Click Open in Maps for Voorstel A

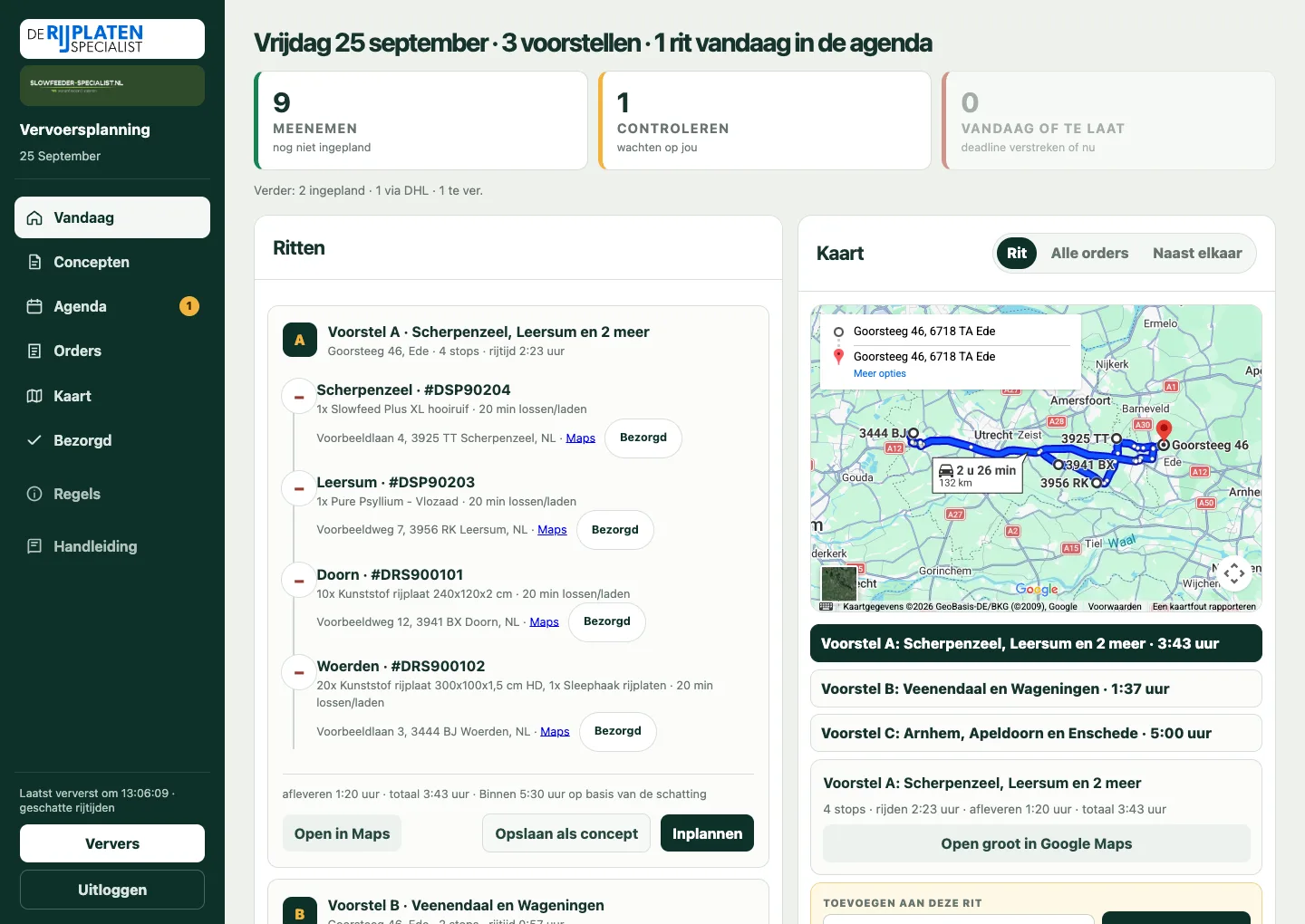(342, 833)
